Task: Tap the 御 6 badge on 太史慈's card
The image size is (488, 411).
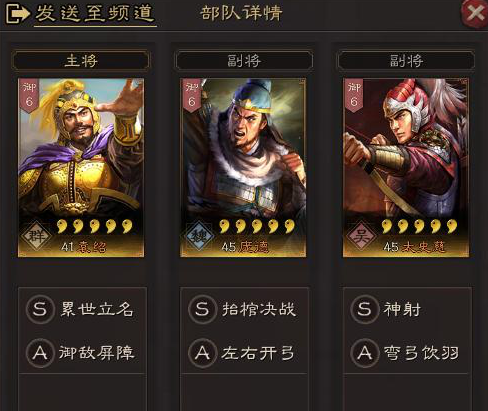Action: click(354, 95)
